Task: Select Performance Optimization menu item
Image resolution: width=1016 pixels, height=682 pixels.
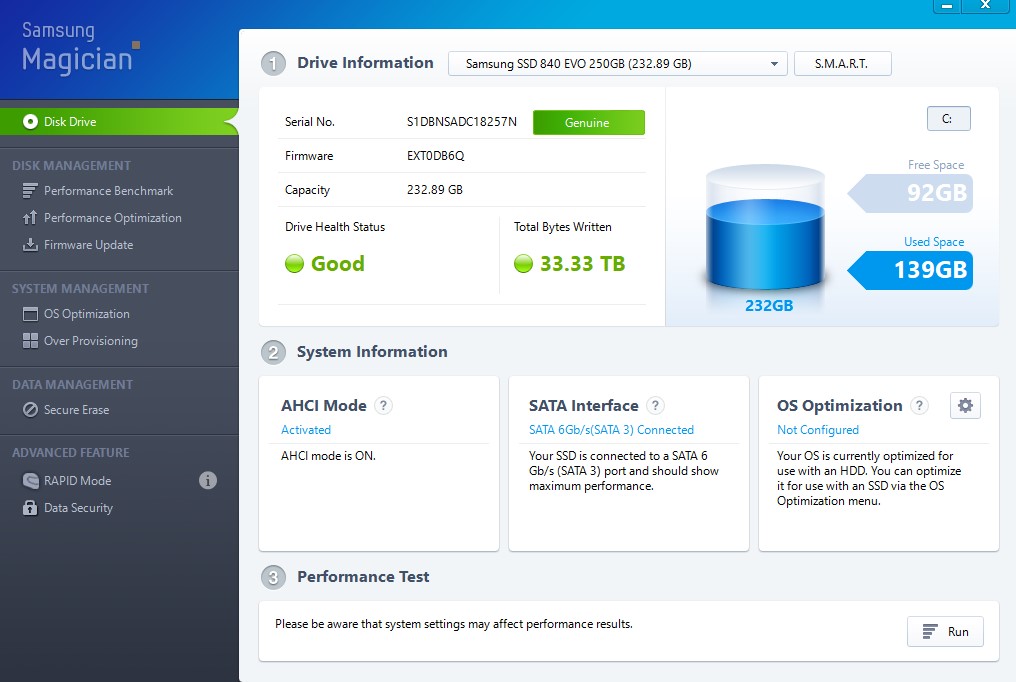Action: 112,218
